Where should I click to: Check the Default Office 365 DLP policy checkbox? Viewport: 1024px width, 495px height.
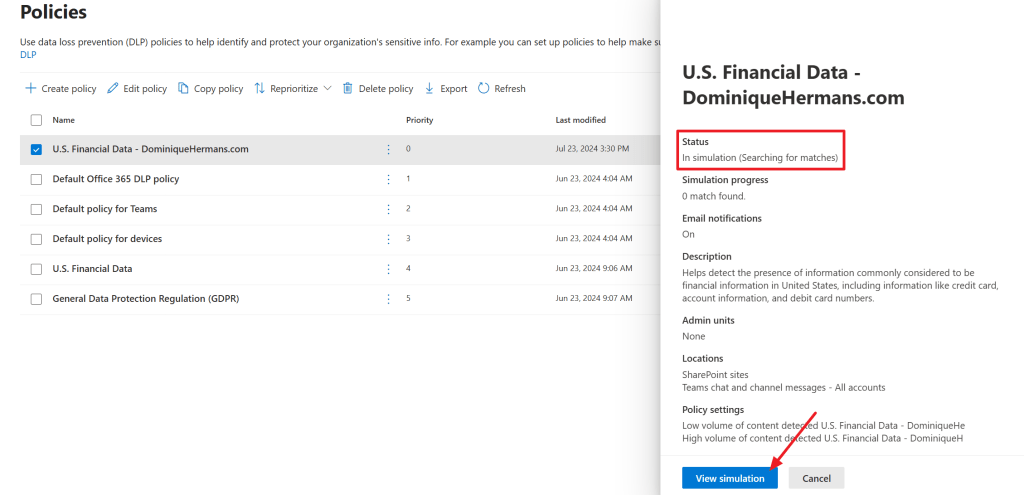point(36,179)
